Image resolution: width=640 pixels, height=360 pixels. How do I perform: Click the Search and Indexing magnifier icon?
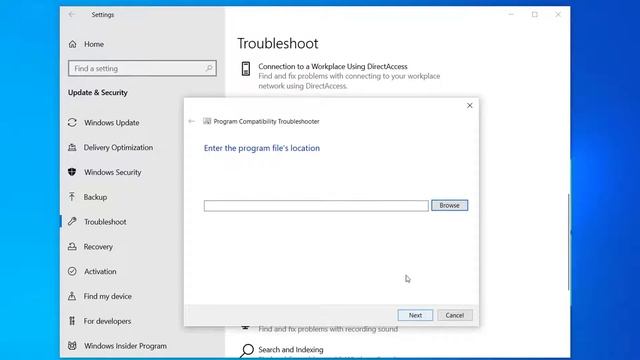[247, 350]
